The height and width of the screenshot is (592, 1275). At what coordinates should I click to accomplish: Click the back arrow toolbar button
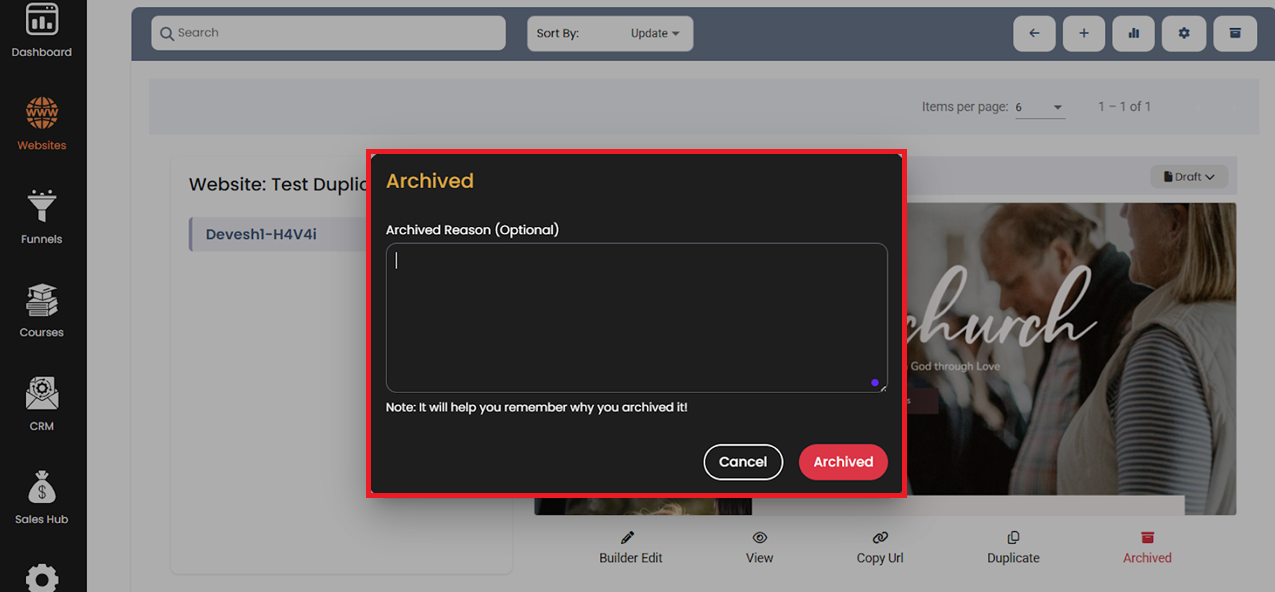tap(1034, 33)
